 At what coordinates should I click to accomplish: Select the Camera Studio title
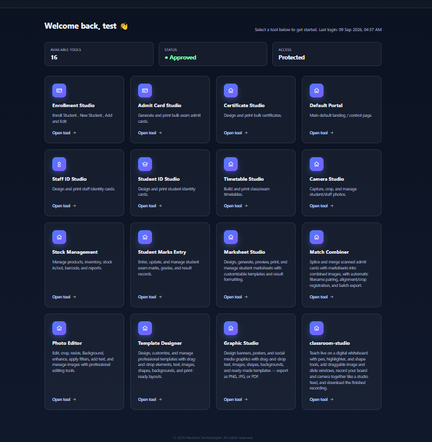(327, 179)
